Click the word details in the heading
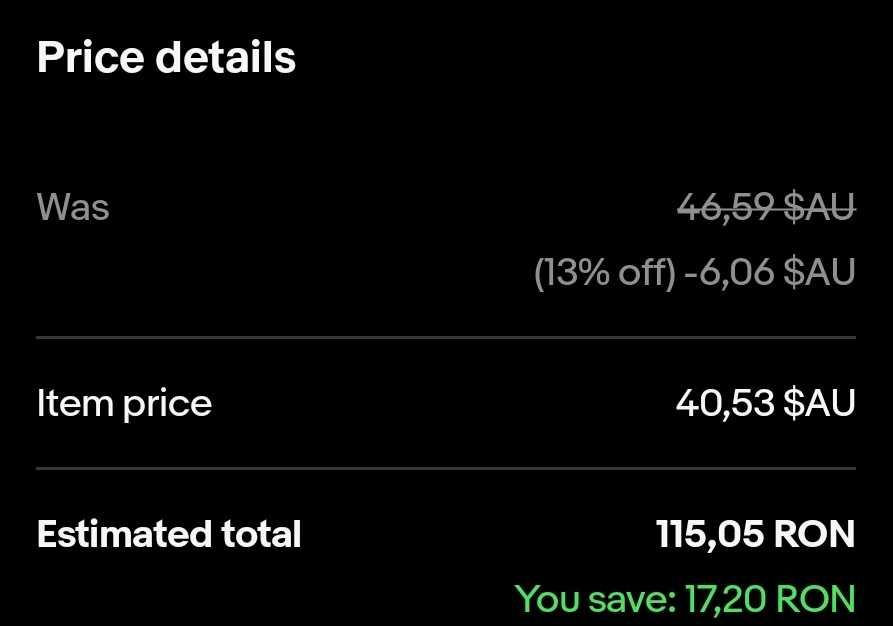Viewport: 893px width, 626px height. pyautogui.click(x=226, y=58)
